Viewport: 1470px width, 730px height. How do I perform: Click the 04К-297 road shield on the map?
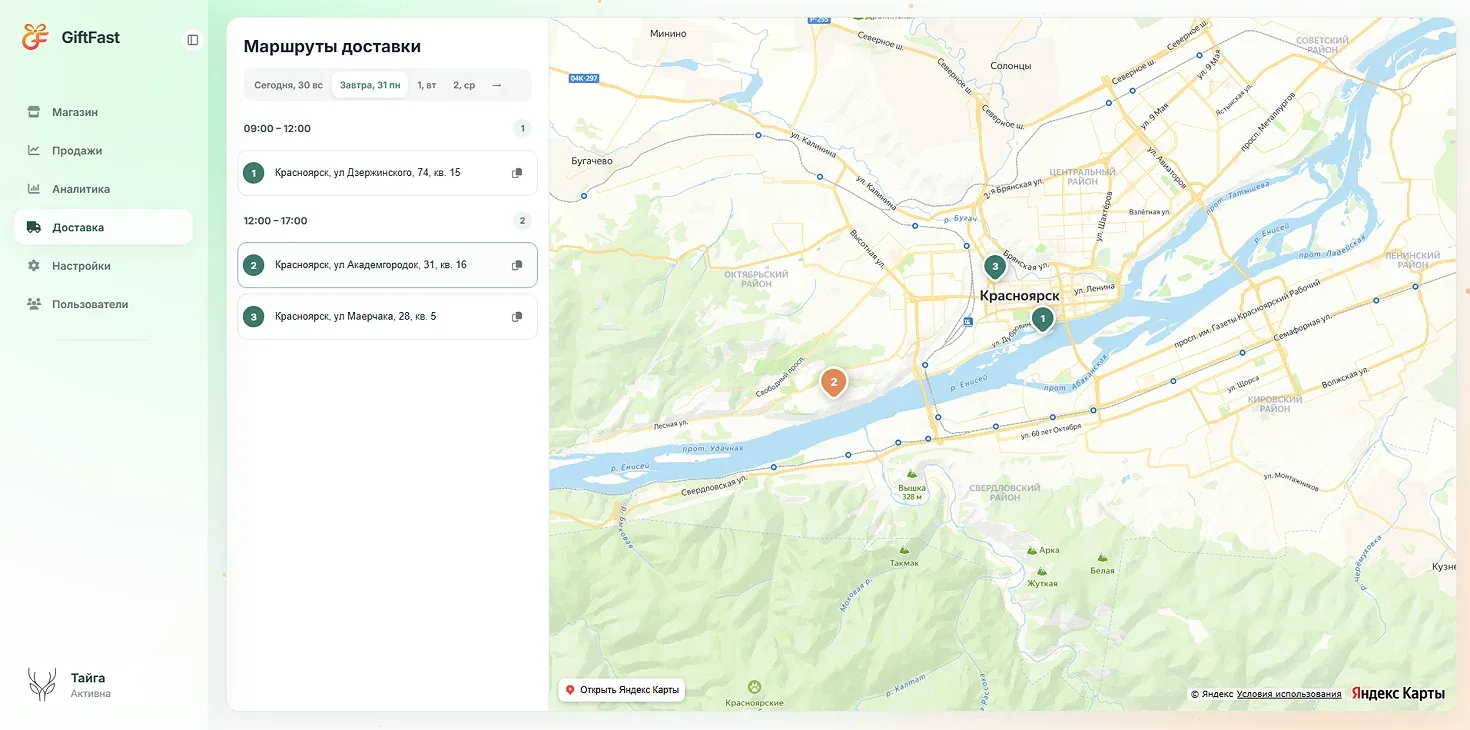(583, 78)
